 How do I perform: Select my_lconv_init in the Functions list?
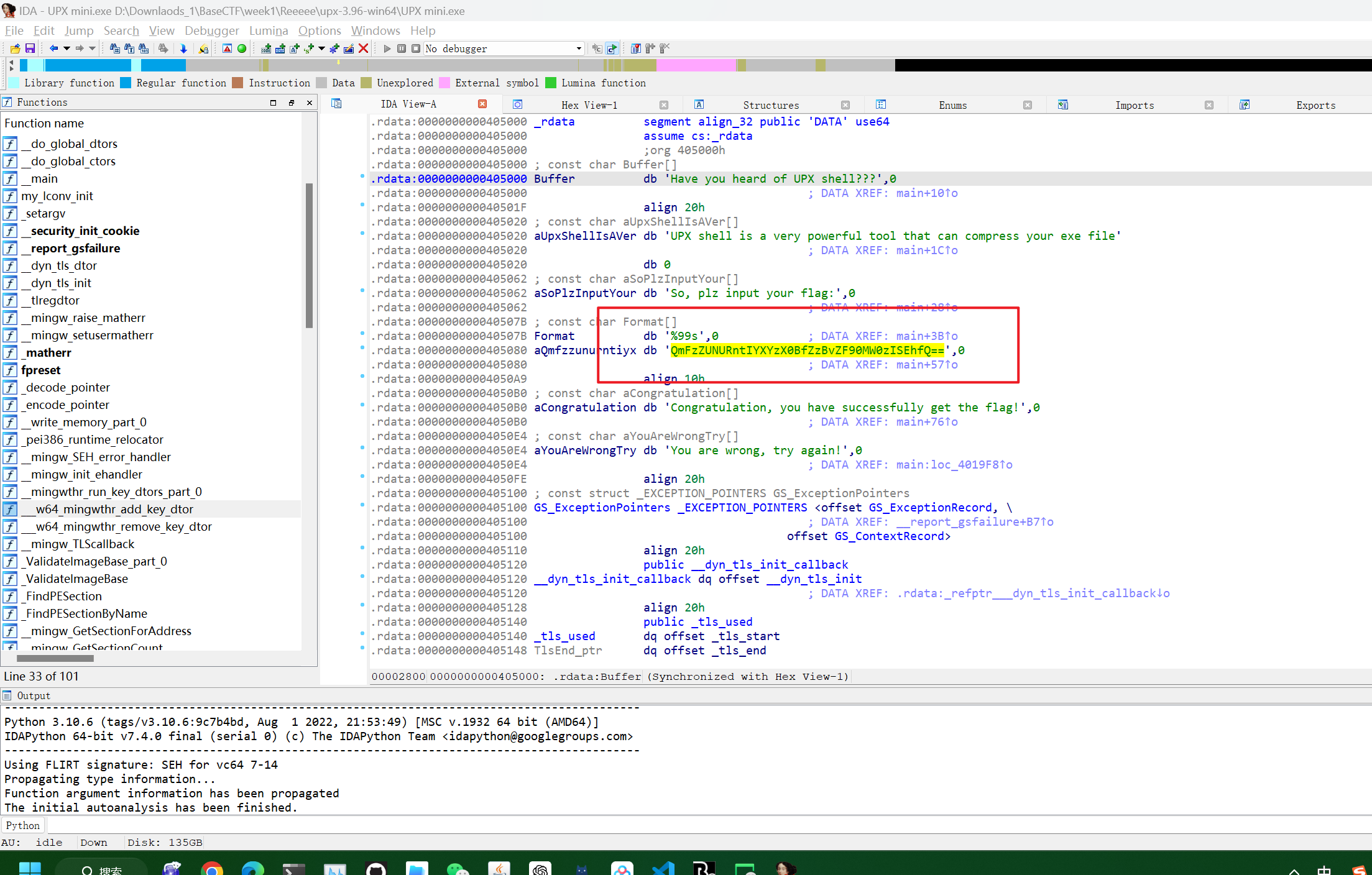152,196
